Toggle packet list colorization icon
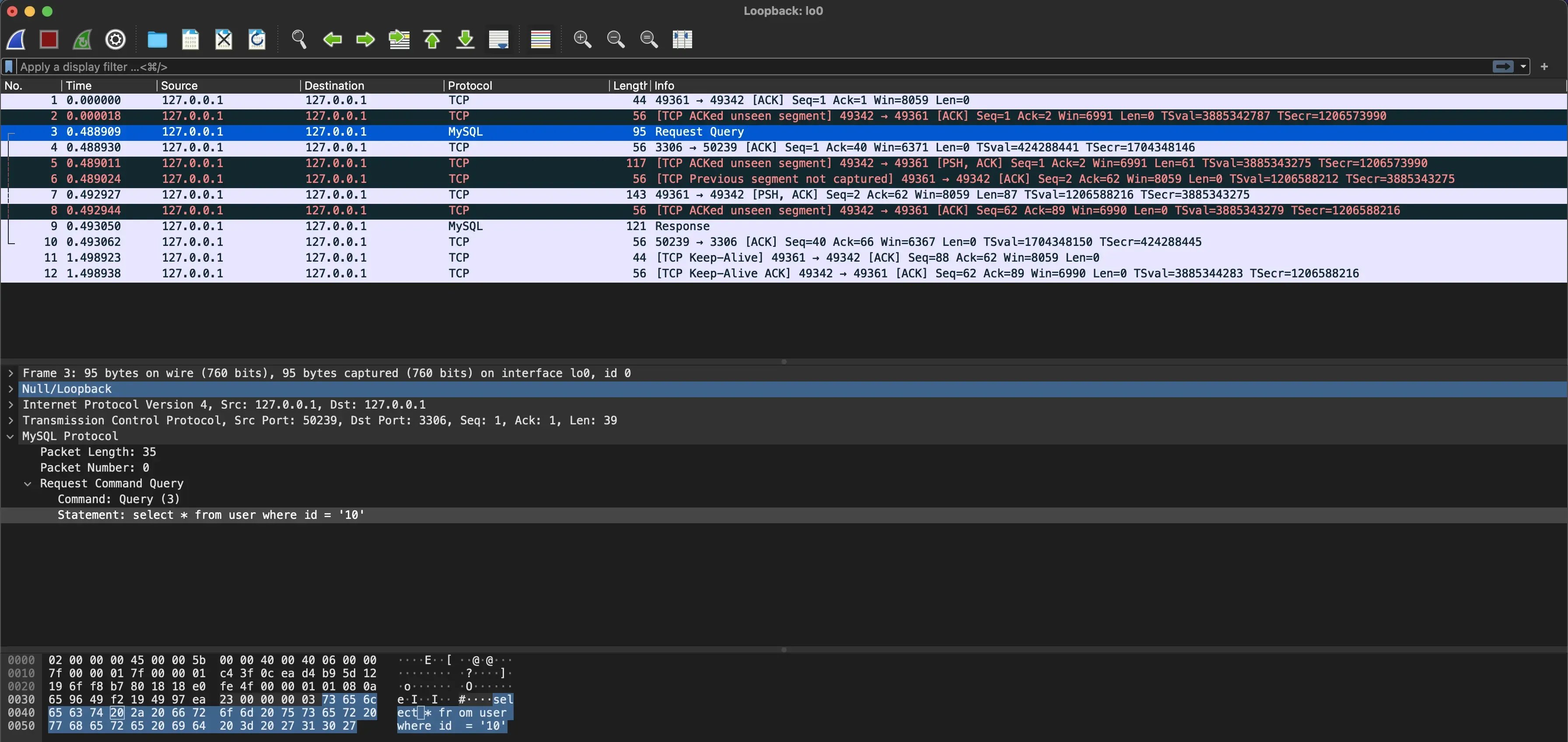The width and height of the screenshot is (1568, 742). pos(540,39)
